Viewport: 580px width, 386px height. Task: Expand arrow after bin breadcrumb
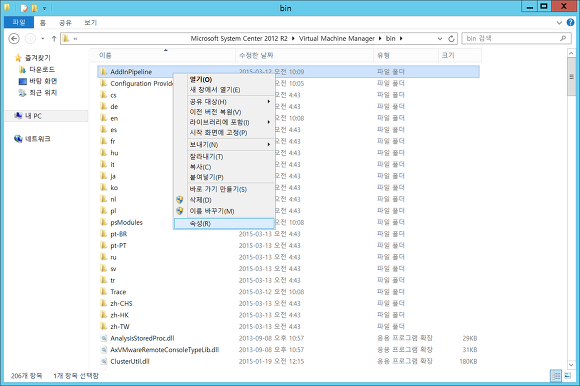click(401, 38)
